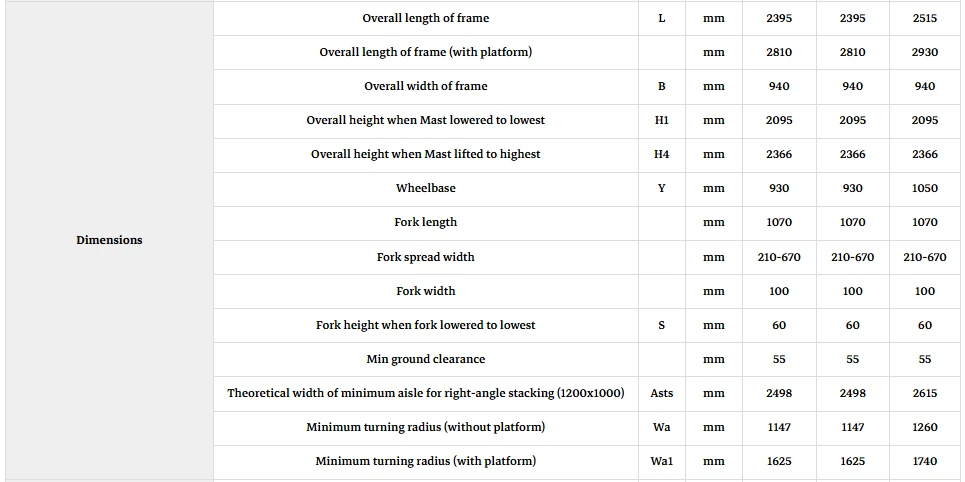Image resolution: width=965 pixels, height=482 pixels.
Task: Click the 2615 aisle width value
Action: point(925,393)
